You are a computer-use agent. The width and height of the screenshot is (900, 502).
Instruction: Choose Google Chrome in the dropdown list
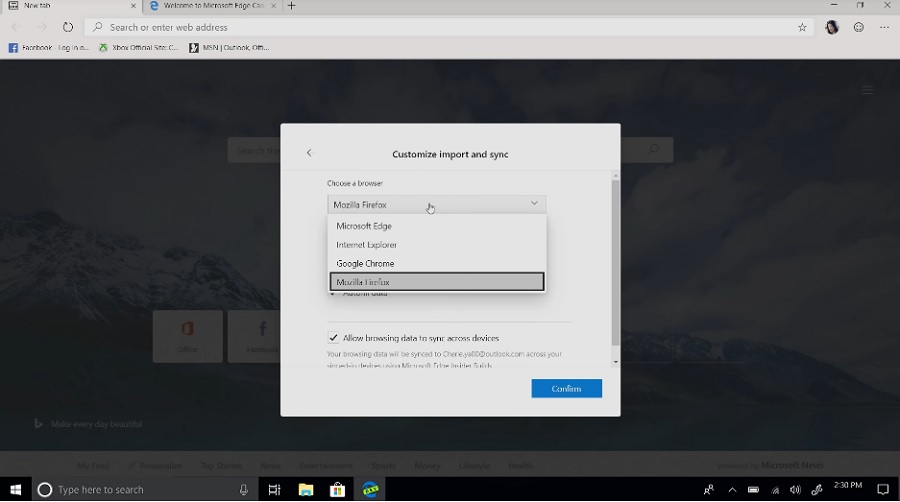365,264
